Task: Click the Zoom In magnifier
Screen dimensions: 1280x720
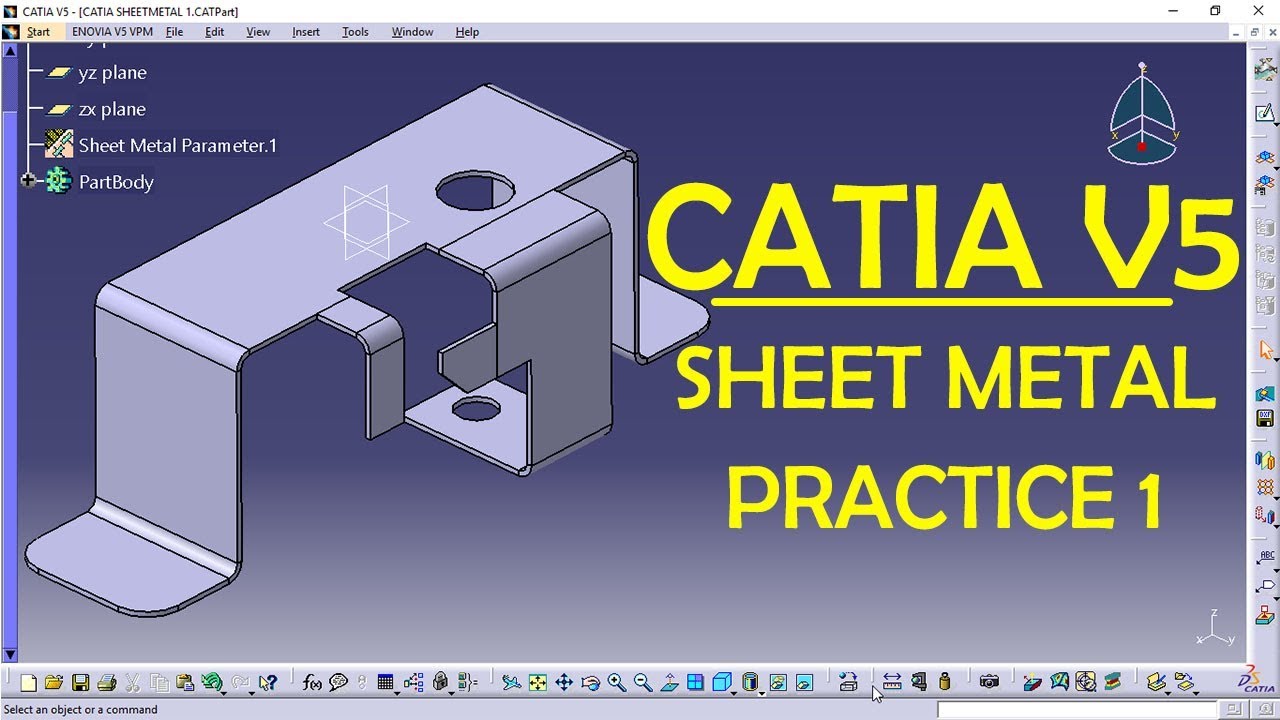Action: point(616,683)
